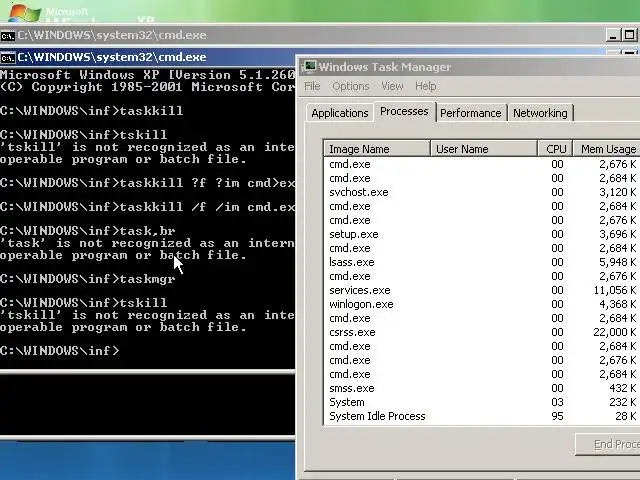The image size is (640, 480).
Task: Click the background cmd.exe window's title icon
Action: pyautogui.click(x=7, y=36)
